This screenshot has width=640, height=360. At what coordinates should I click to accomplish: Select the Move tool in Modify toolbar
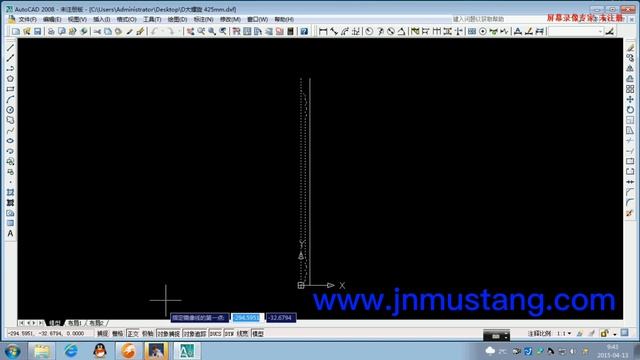[630, 100]
